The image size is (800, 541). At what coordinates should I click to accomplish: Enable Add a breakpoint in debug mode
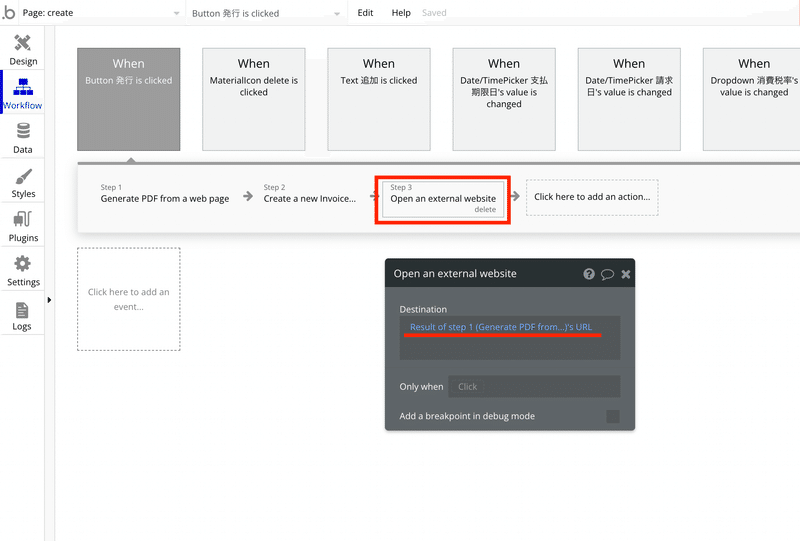pos(613,416)
